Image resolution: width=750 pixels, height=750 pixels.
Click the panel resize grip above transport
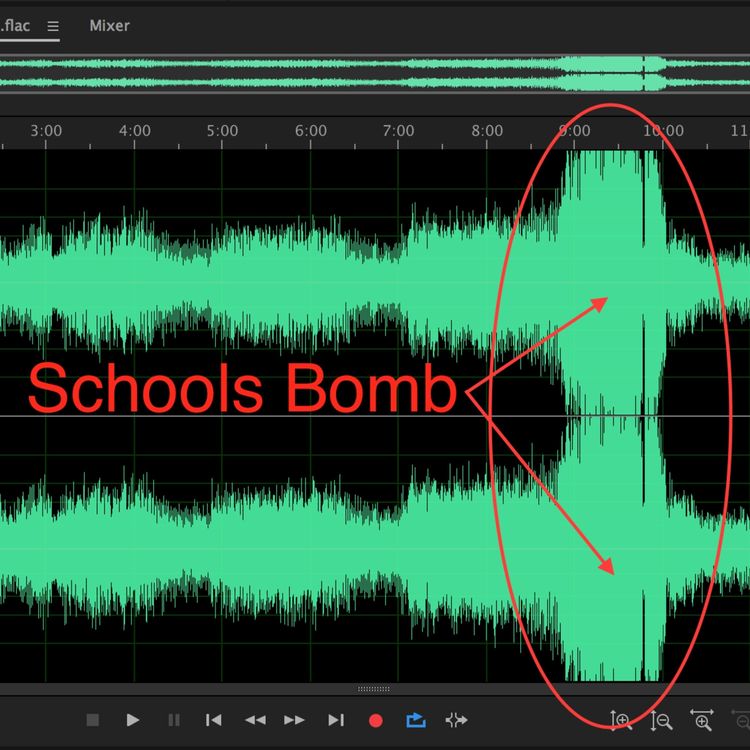[x=374, y=689]
